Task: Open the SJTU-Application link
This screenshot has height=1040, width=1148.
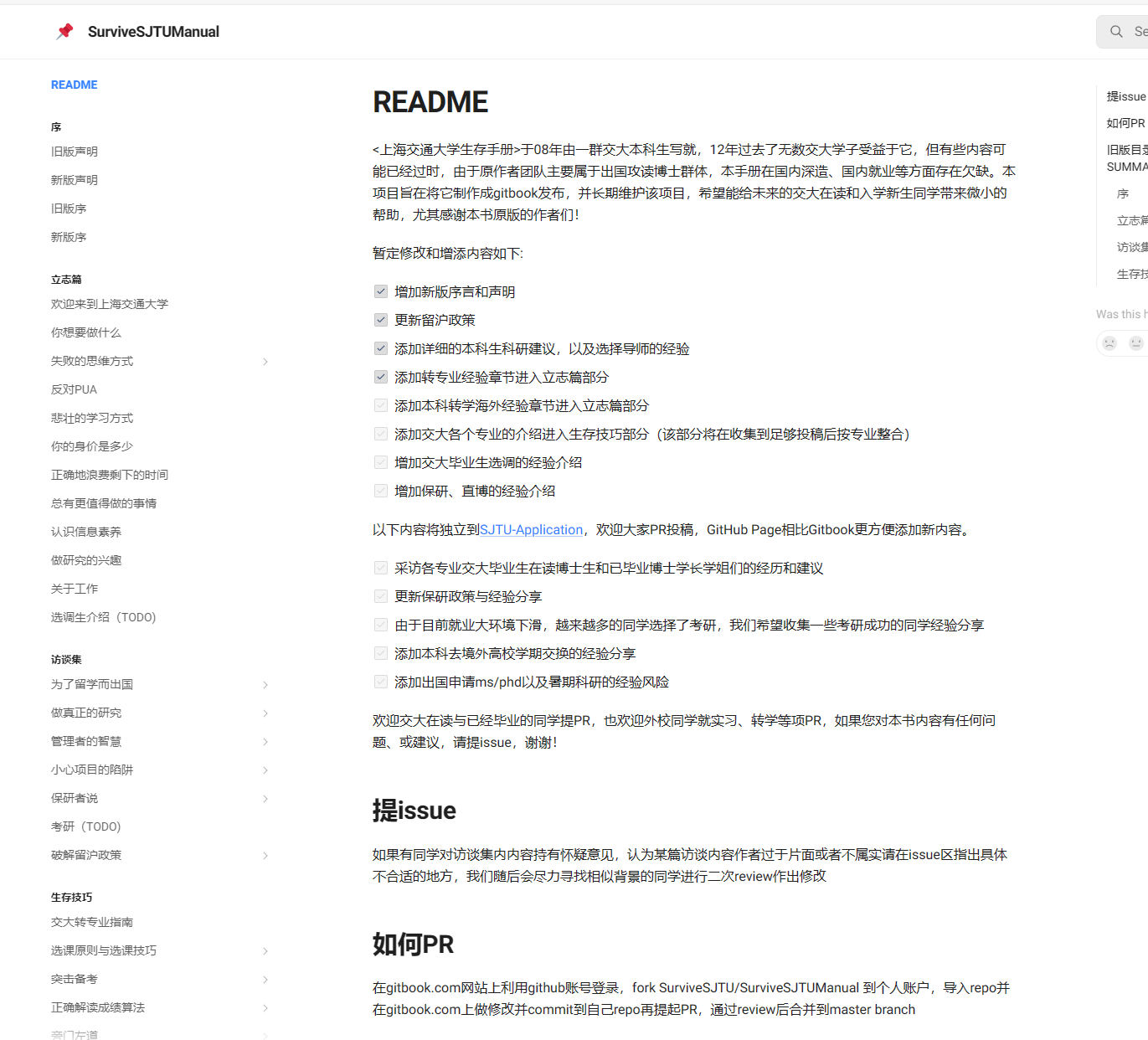Action: click(x=531, y=529)
